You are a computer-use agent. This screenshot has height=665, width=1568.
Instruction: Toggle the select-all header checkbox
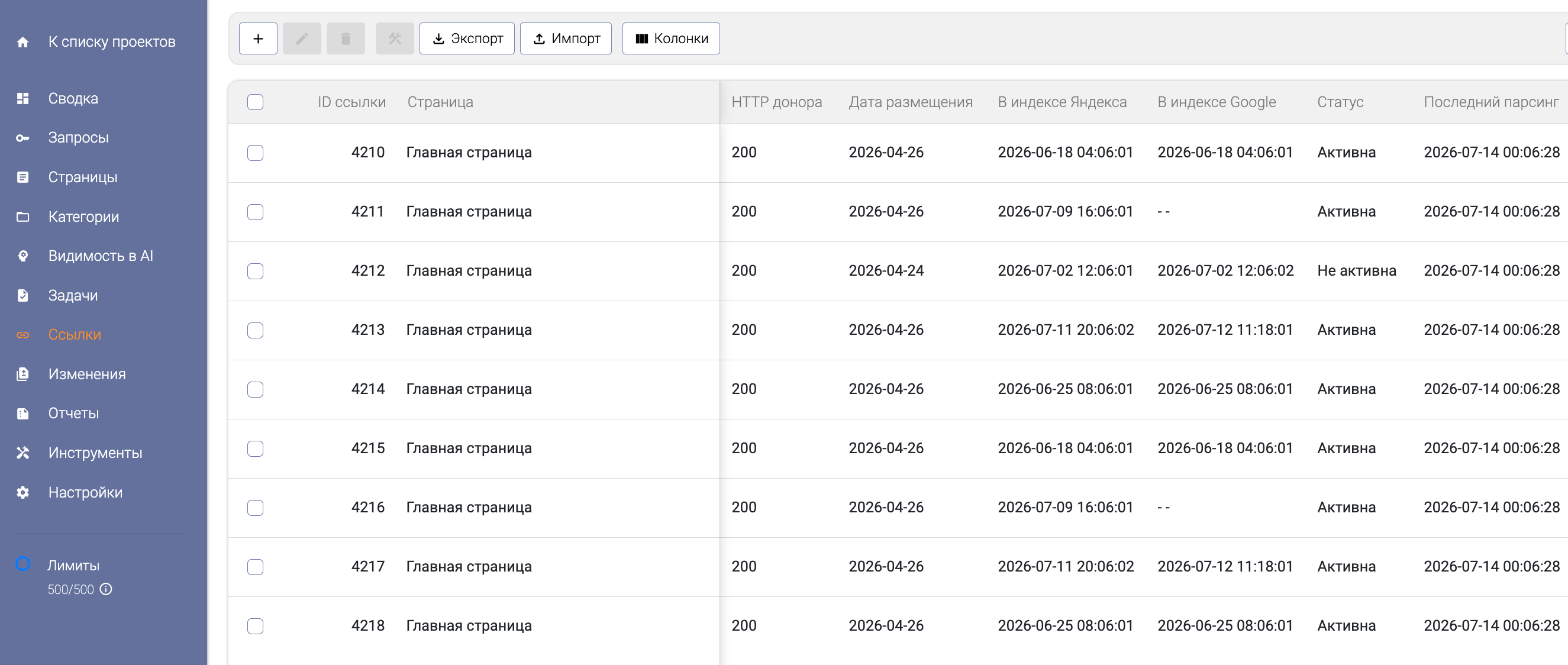click(256, 102)
